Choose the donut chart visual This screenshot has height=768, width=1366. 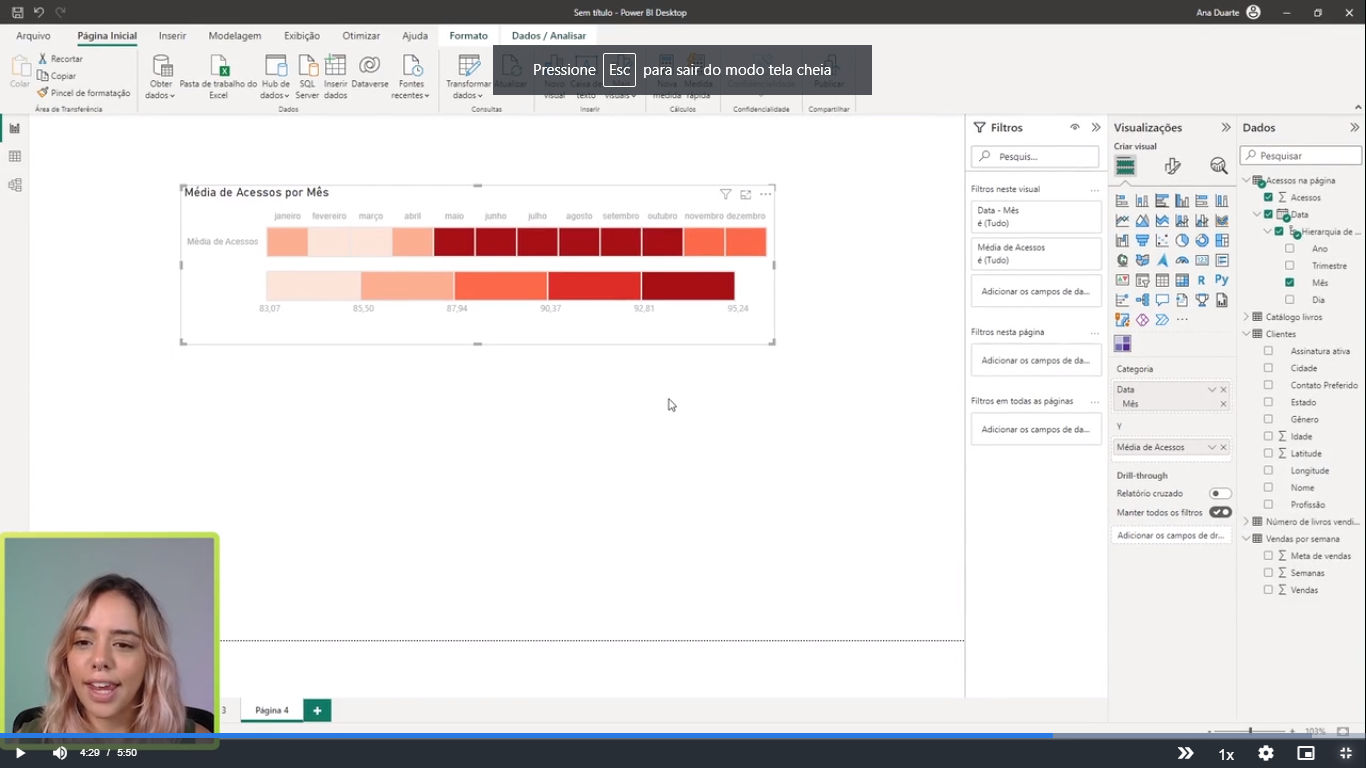click(x=1202, y=241)
